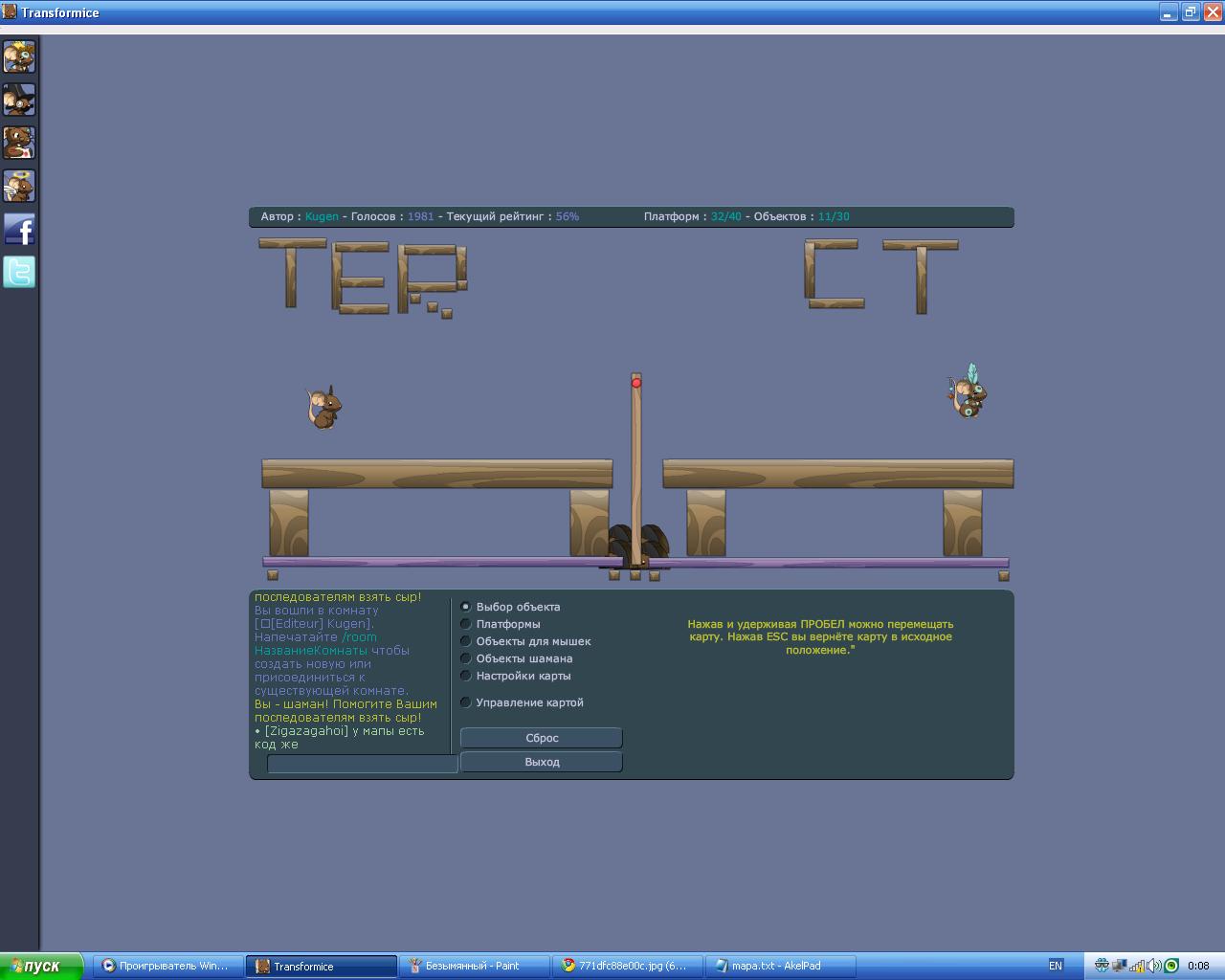Open the wireless signal tray icon

pyautogui.click(x=1137, y=966)
